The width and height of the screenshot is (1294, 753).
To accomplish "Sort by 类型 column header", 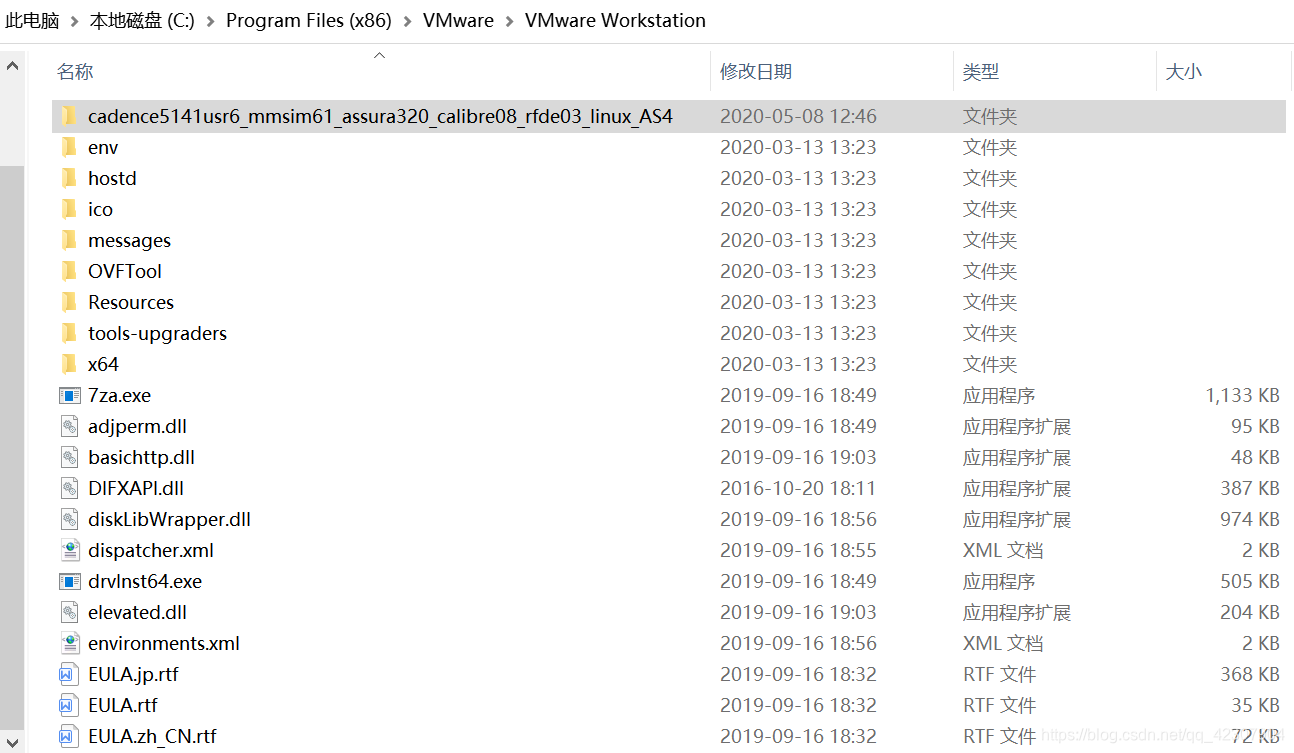I will (981, 72).
